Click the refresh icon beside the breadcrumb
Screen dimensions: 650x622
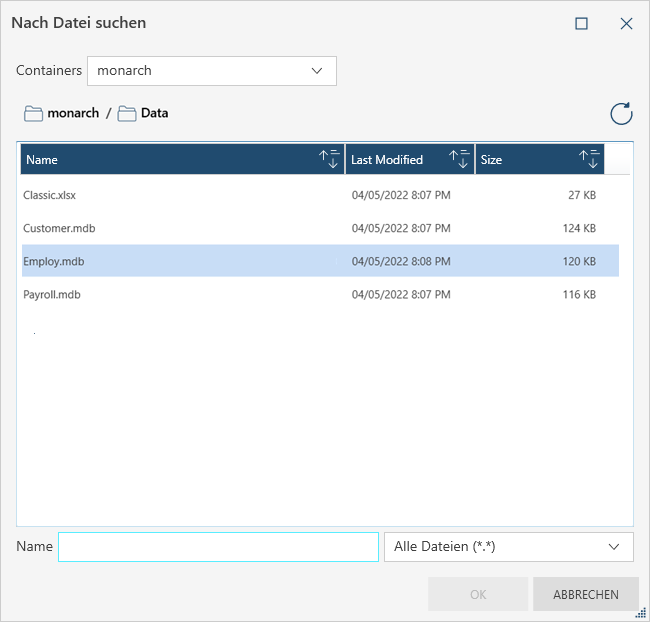click(621, 113)
